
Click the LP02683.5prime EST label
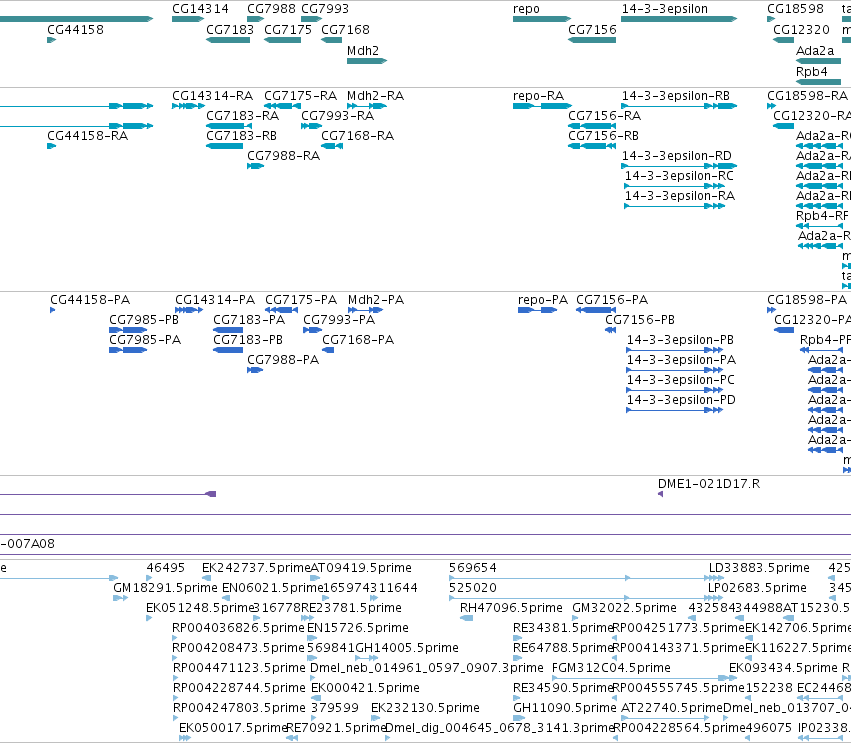pyautogui.click(x=758, y=588)
